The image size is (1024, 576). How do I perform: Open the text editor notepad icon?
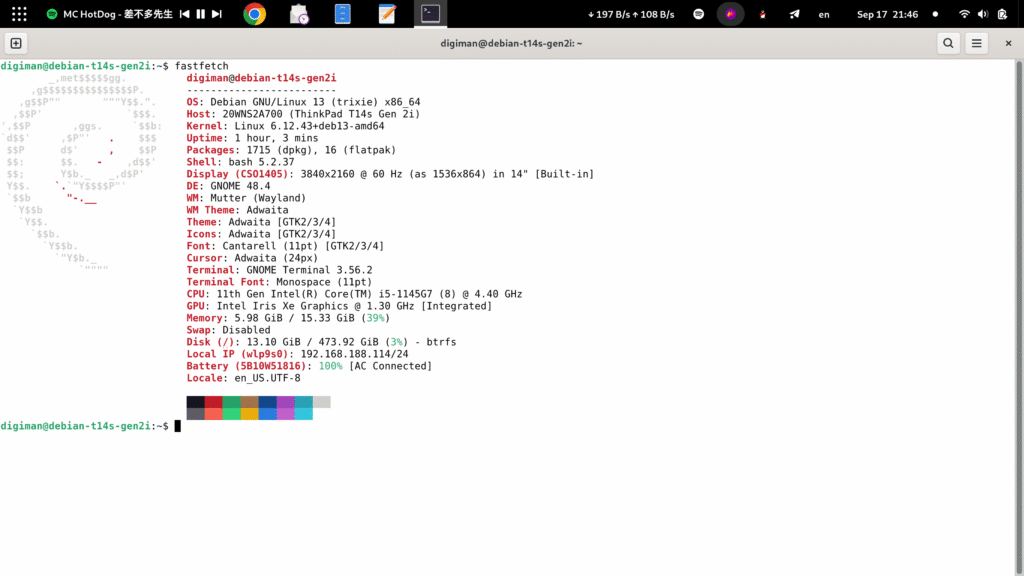click(x=387, y=14)
